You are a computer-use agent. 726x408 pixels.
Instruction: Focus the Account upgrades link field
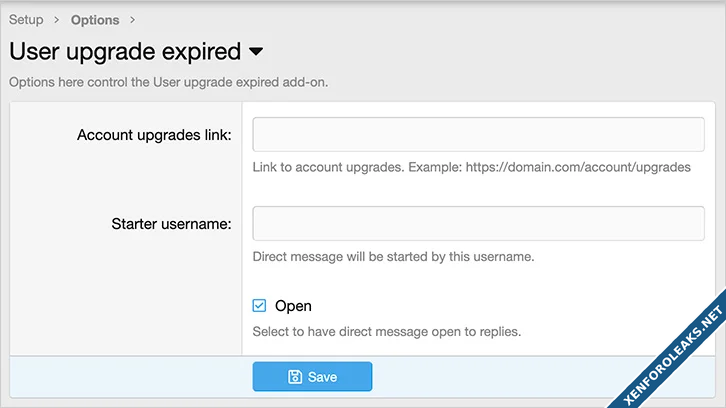478,134
